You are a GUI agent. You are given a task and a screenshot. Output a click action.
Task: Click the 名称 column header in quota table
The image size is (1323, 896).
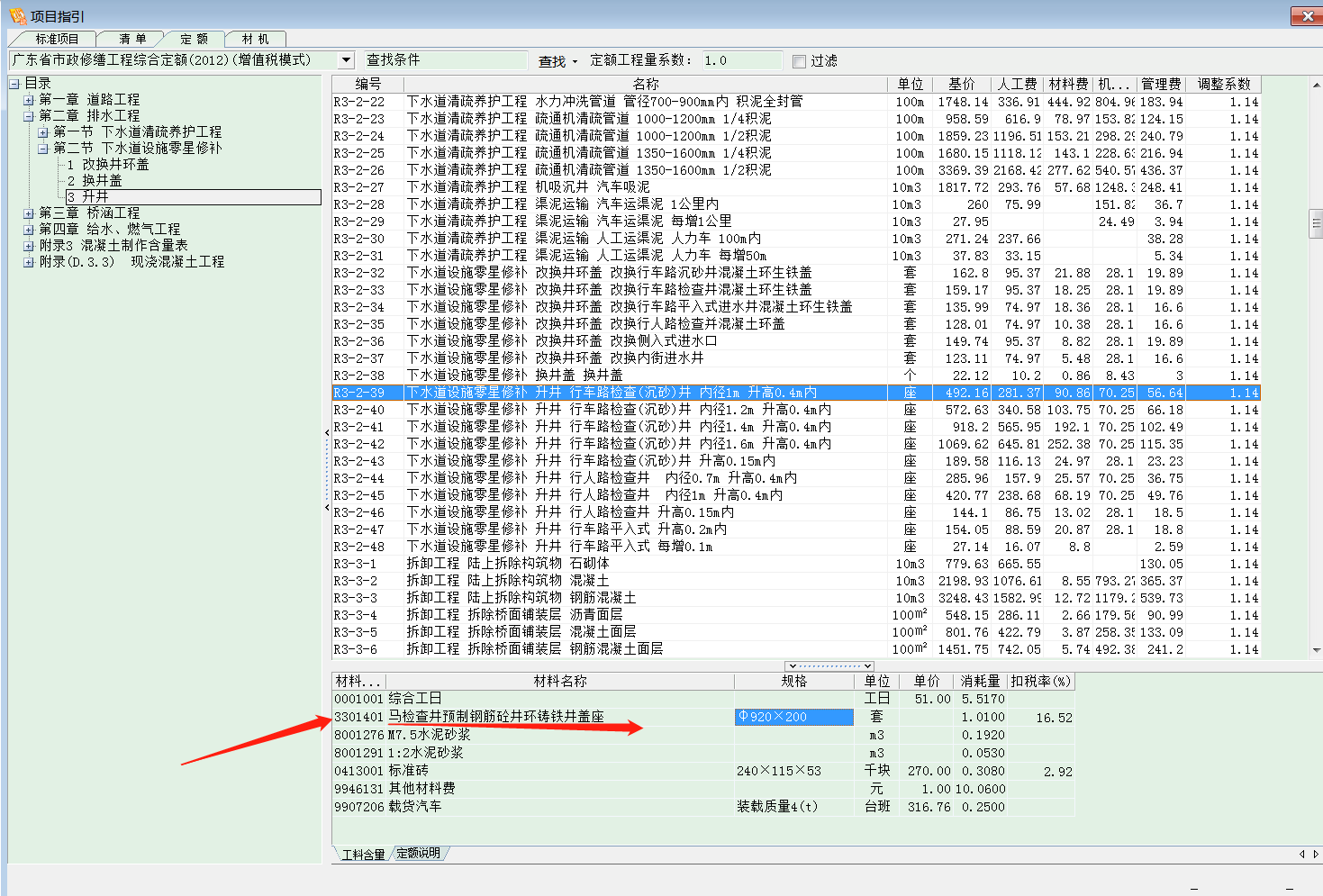tap(645, 84)
